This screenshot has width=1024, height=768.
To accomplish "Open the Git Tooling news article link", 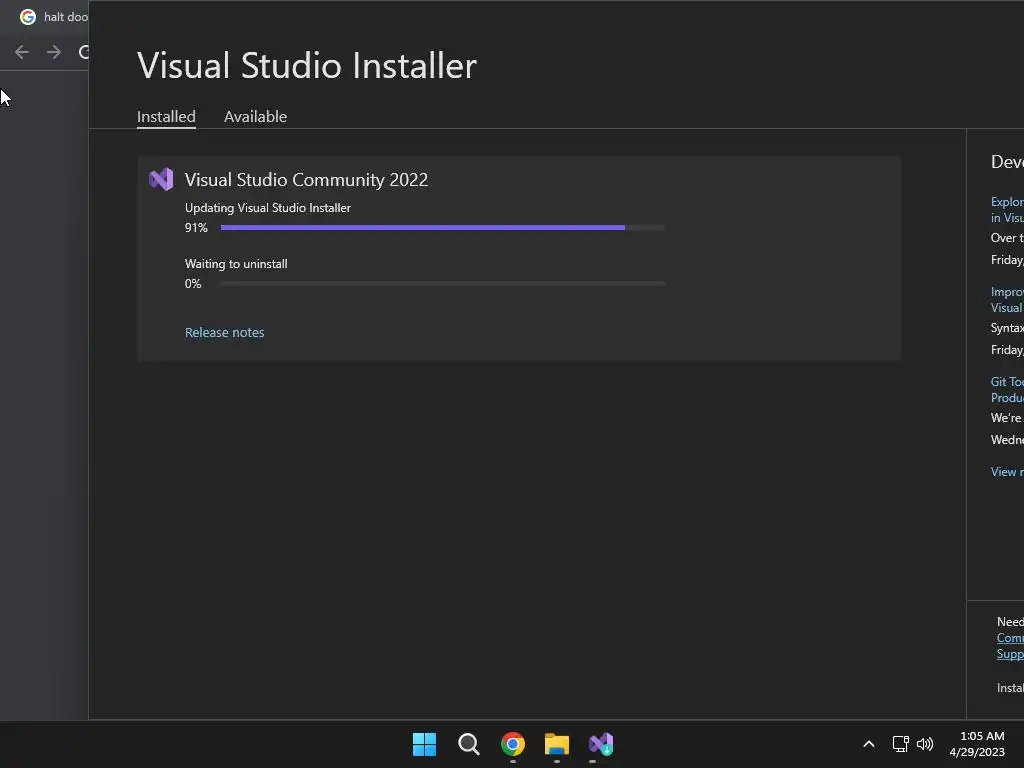I will 1007,390.
